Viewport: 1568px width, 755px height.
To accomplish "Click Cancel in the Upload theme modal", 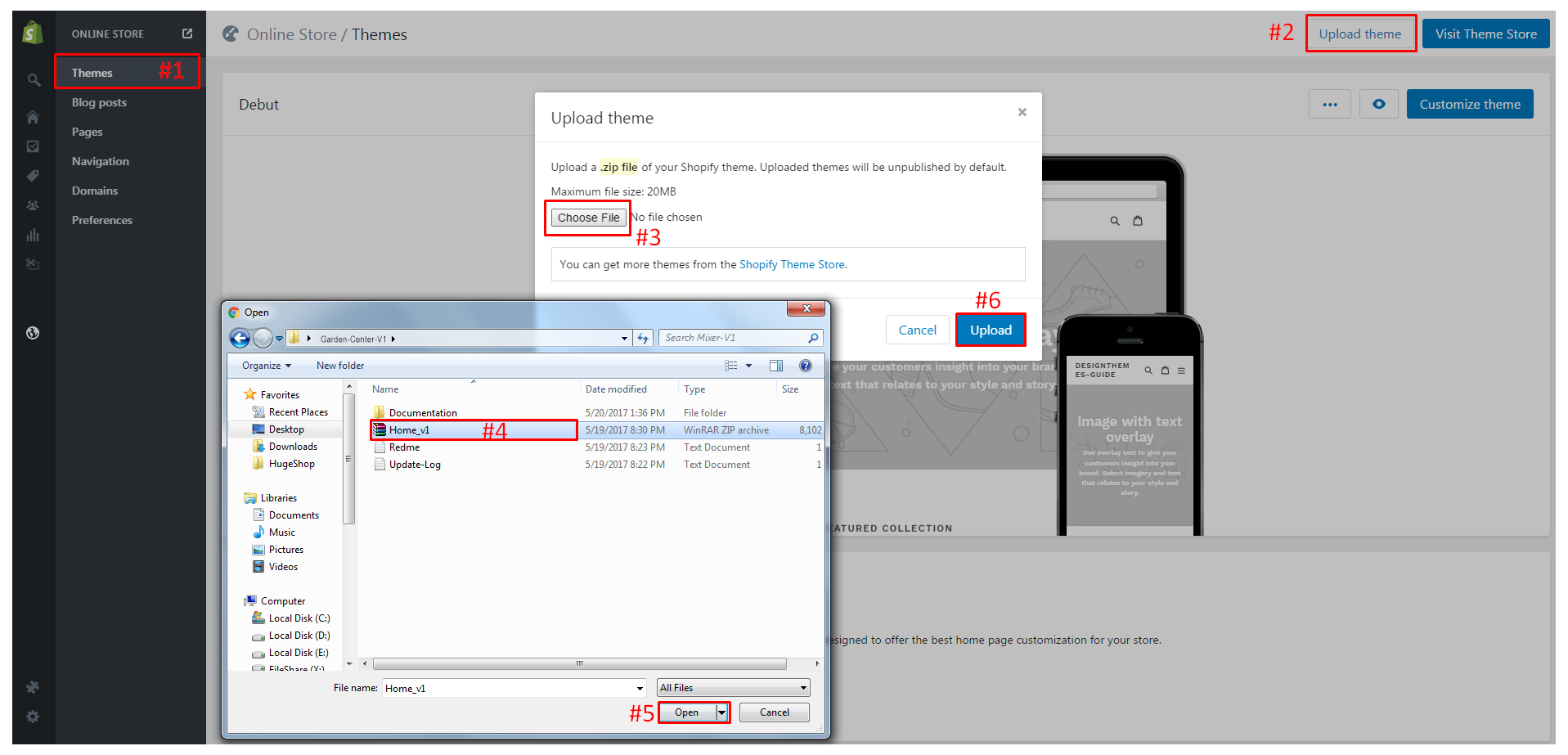I will [917, 330].
